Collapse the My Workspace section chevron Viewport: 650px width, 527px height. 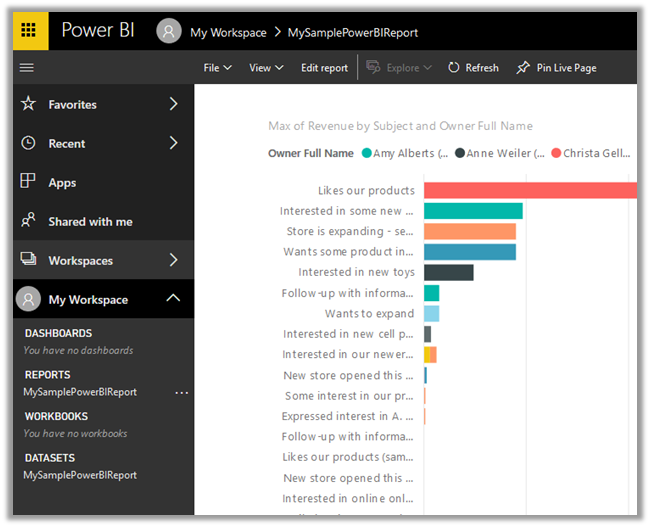click(x=173, y=298)
